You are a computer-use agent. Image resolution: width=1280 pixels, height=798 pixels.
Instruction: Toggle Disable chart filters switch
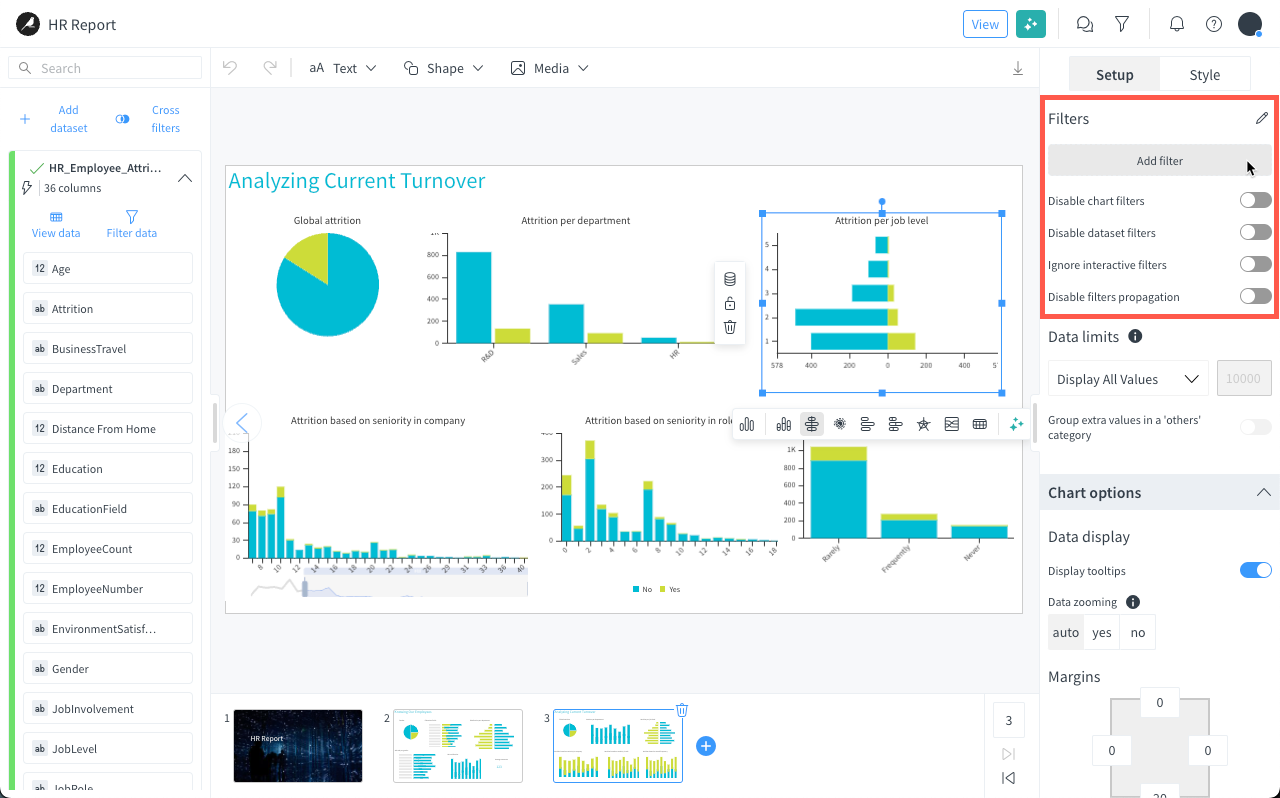[1255, 201]
